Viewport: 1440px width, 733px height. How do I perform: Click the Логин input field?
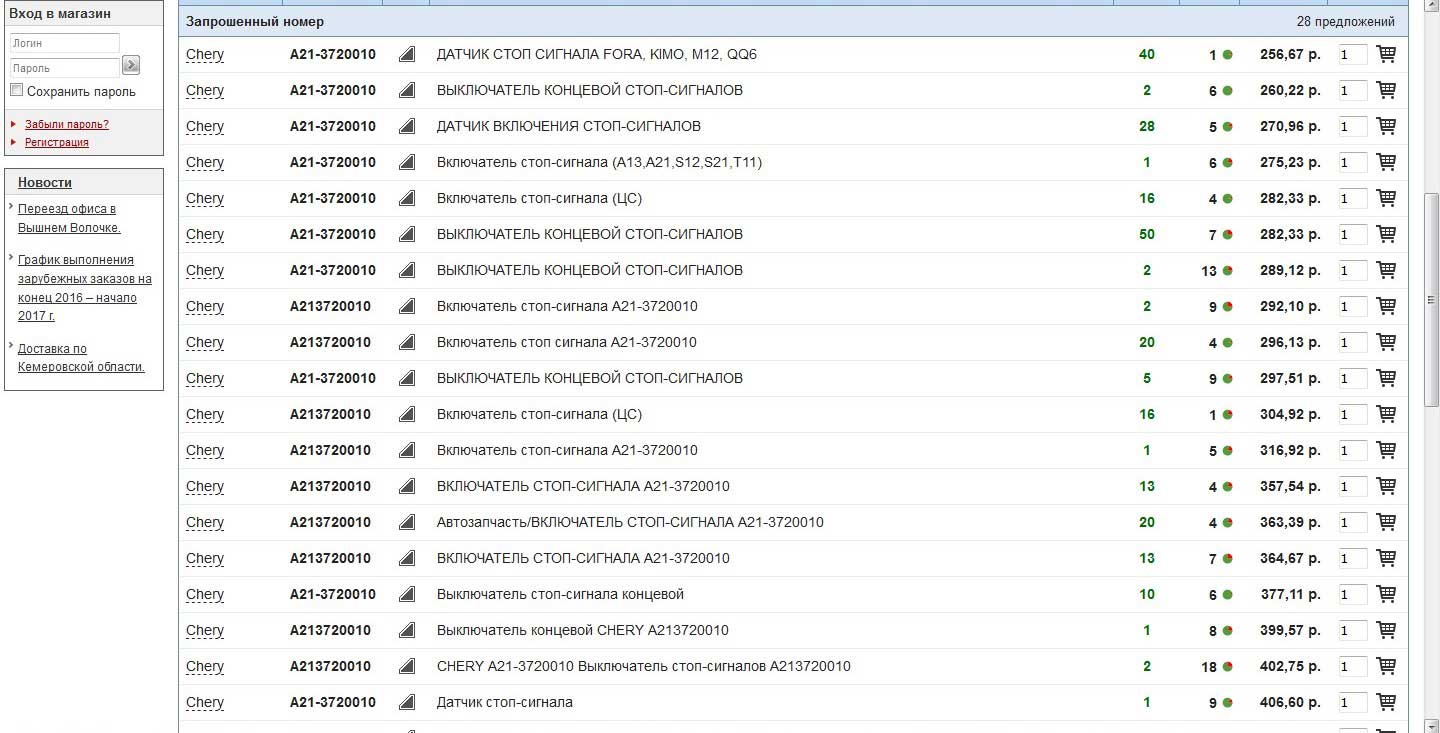[x=65, y=43]
